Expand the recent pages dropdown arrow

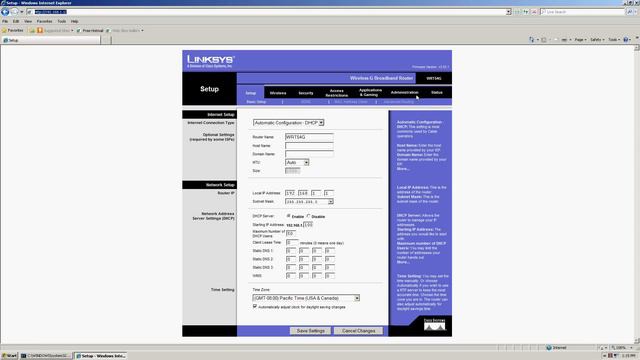click(22, 12)
